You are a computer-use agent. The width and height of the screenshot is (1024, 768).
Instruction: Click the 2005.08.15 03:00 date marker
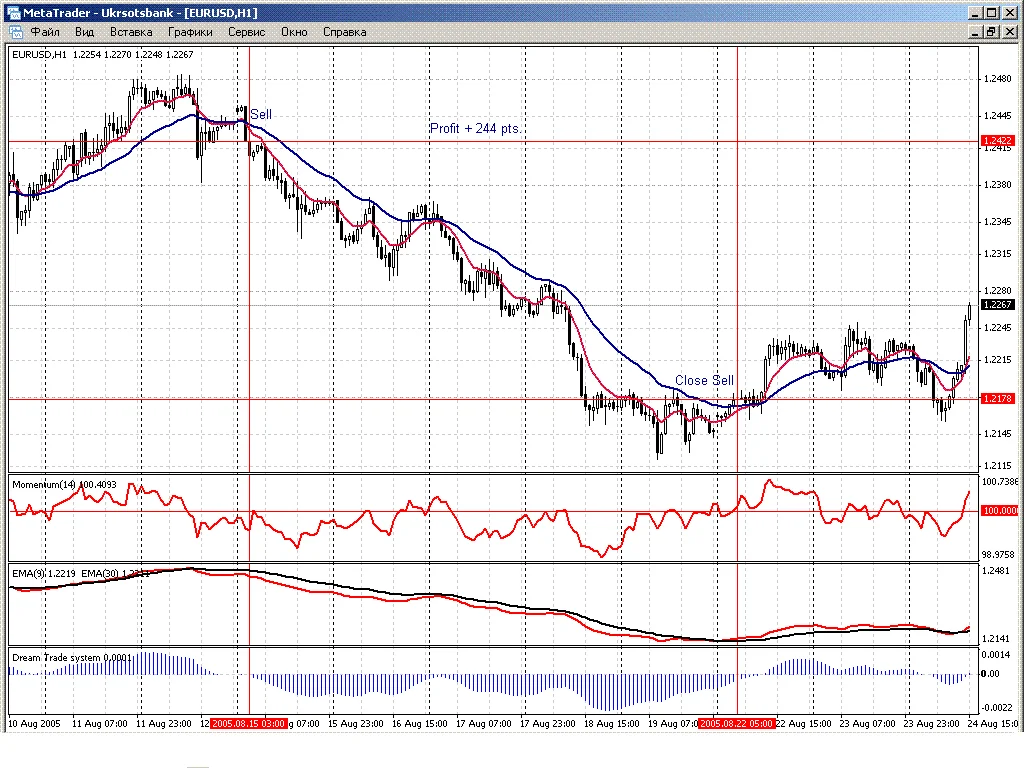click(249, 723)
